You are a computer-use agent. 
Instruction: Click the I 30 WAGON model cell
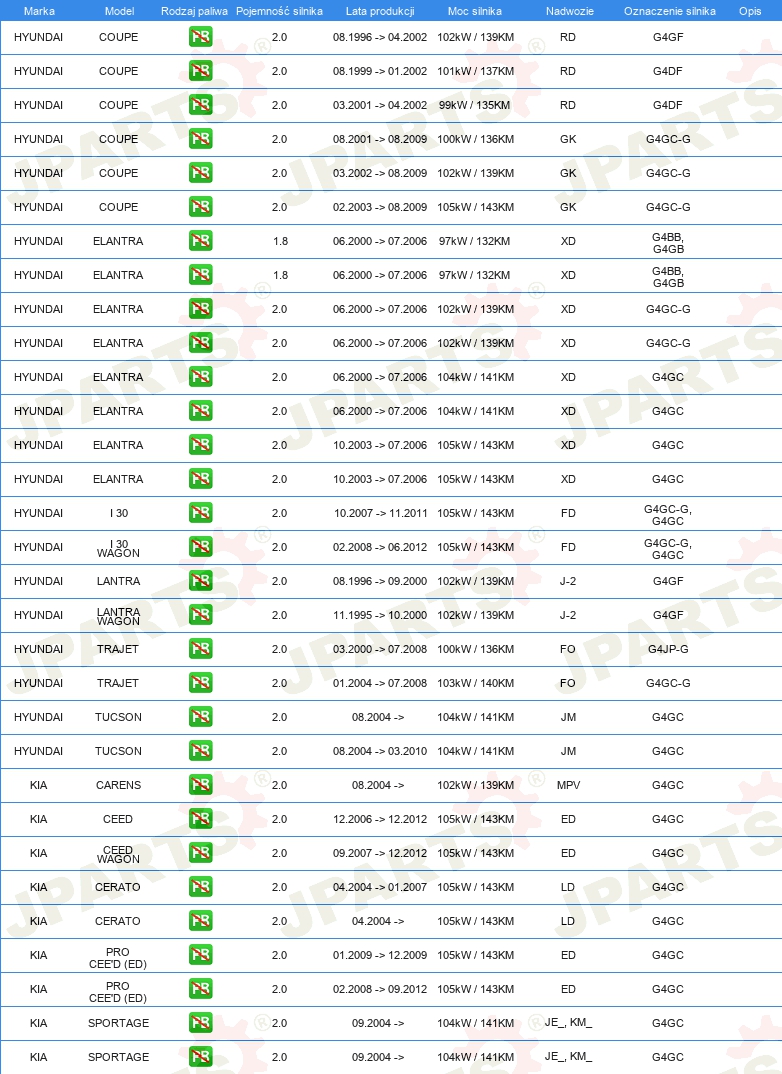click(x=118, y=548)
